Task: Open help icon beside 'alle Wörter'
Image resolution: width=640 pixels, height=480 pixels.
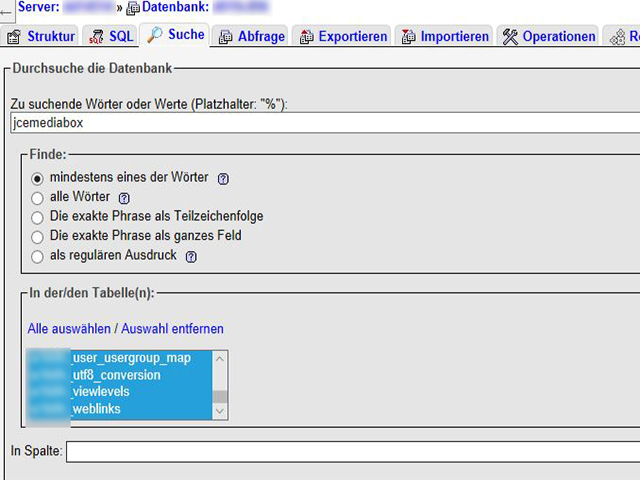Action: [124, 198]
